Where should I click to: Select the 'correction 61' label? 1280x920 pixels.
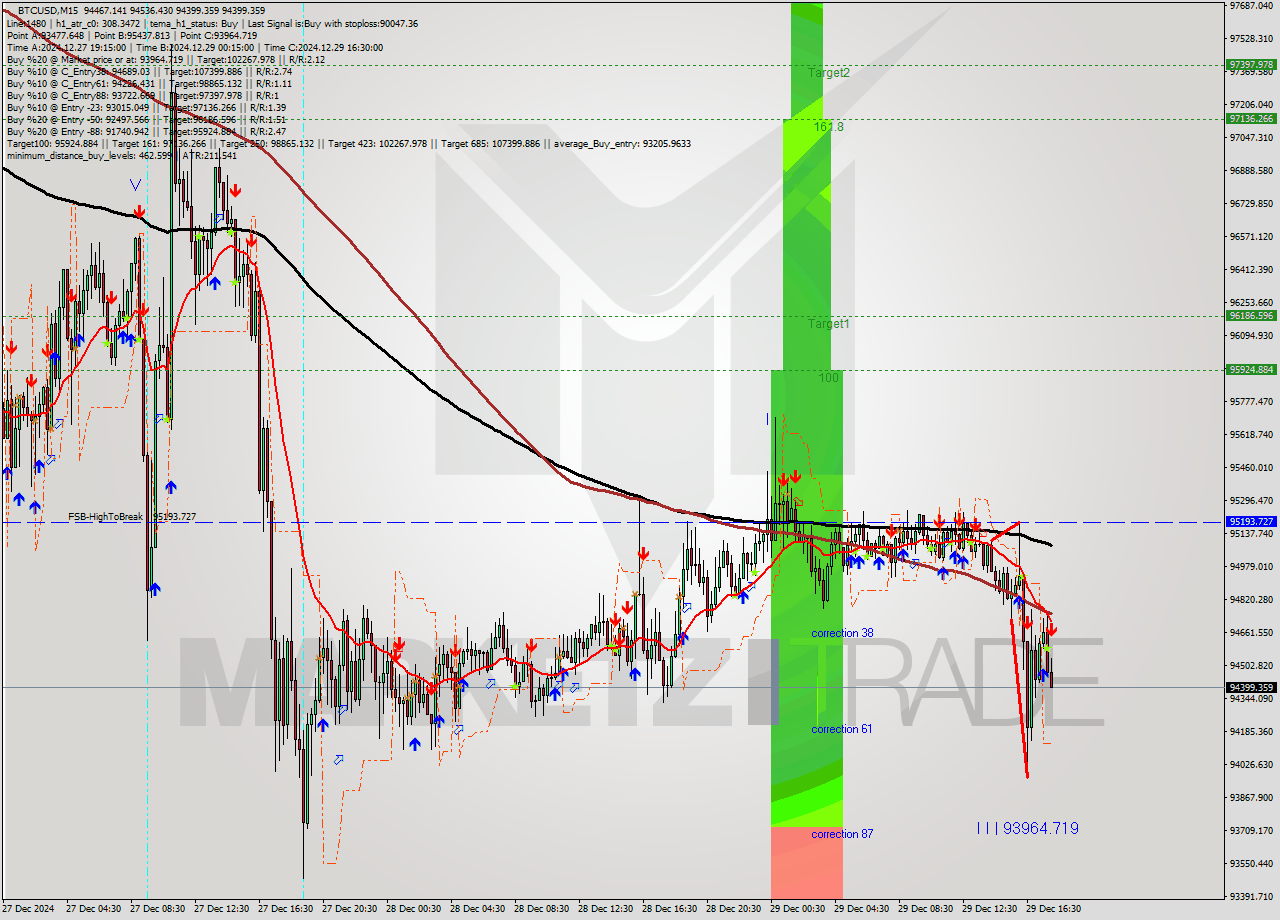tap(842, 729)
